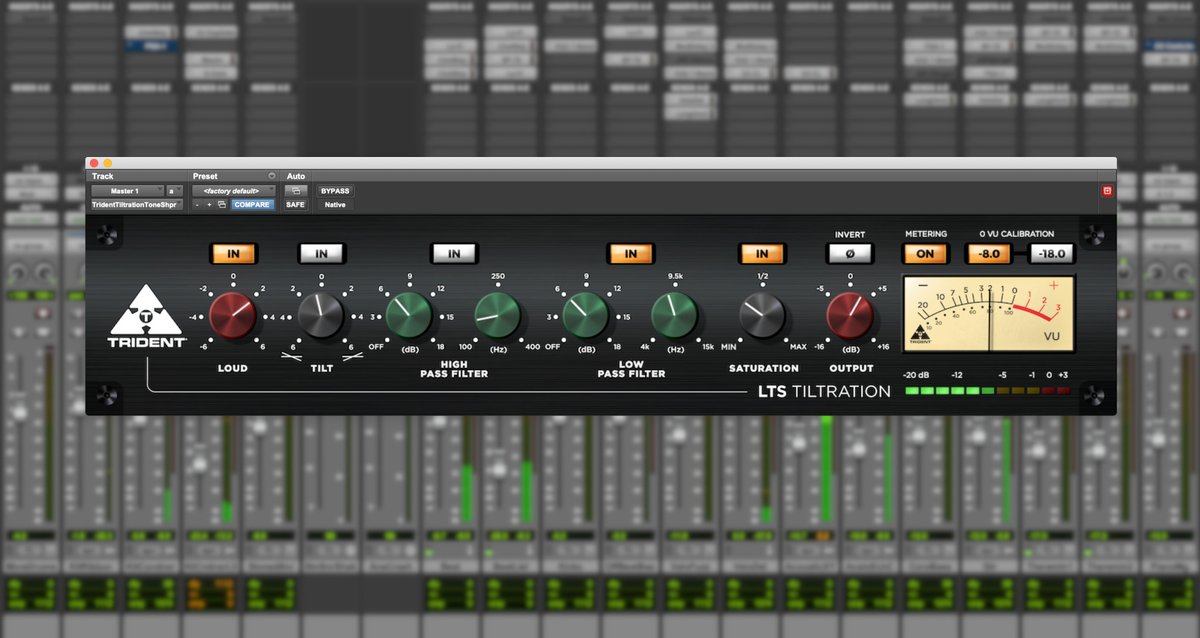Open the factory default preset dropdown
Screen dimensions: 1200x638
point(233,191)
